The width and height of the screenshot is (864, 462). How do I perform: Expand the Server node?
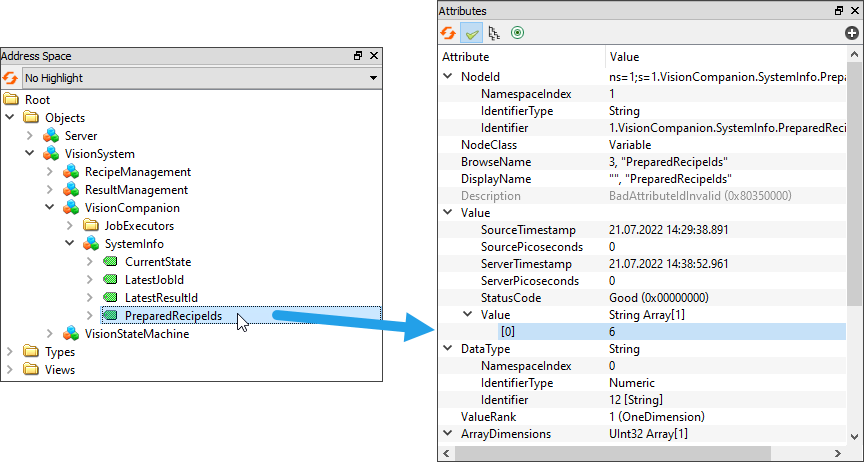(x=30, y=136)
